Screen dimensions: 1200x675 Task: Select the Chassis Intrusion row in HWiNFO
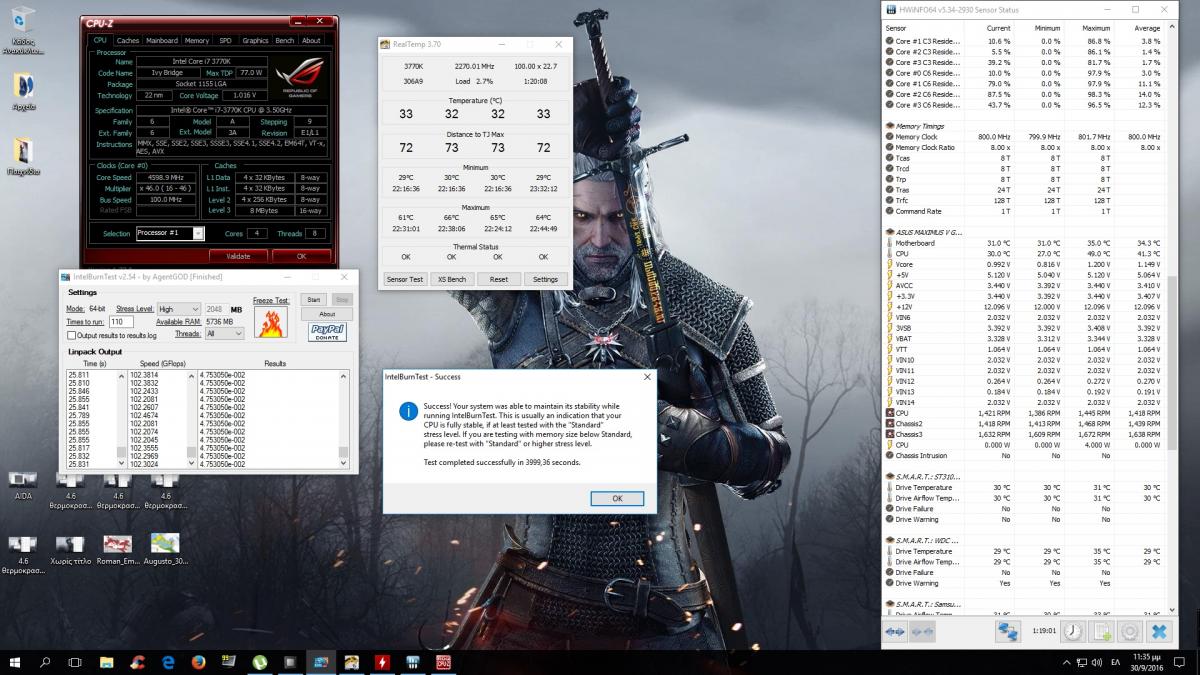tap(1023, 455)
